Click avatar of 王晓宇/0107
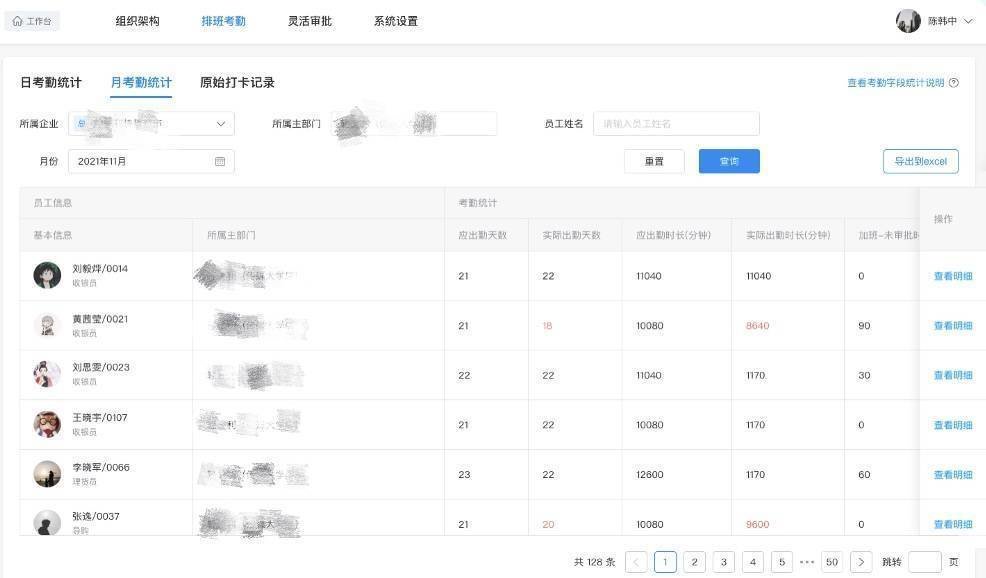The height and width of the screenshot is (578, 986). pyautogui.click(x=47, y=425)
